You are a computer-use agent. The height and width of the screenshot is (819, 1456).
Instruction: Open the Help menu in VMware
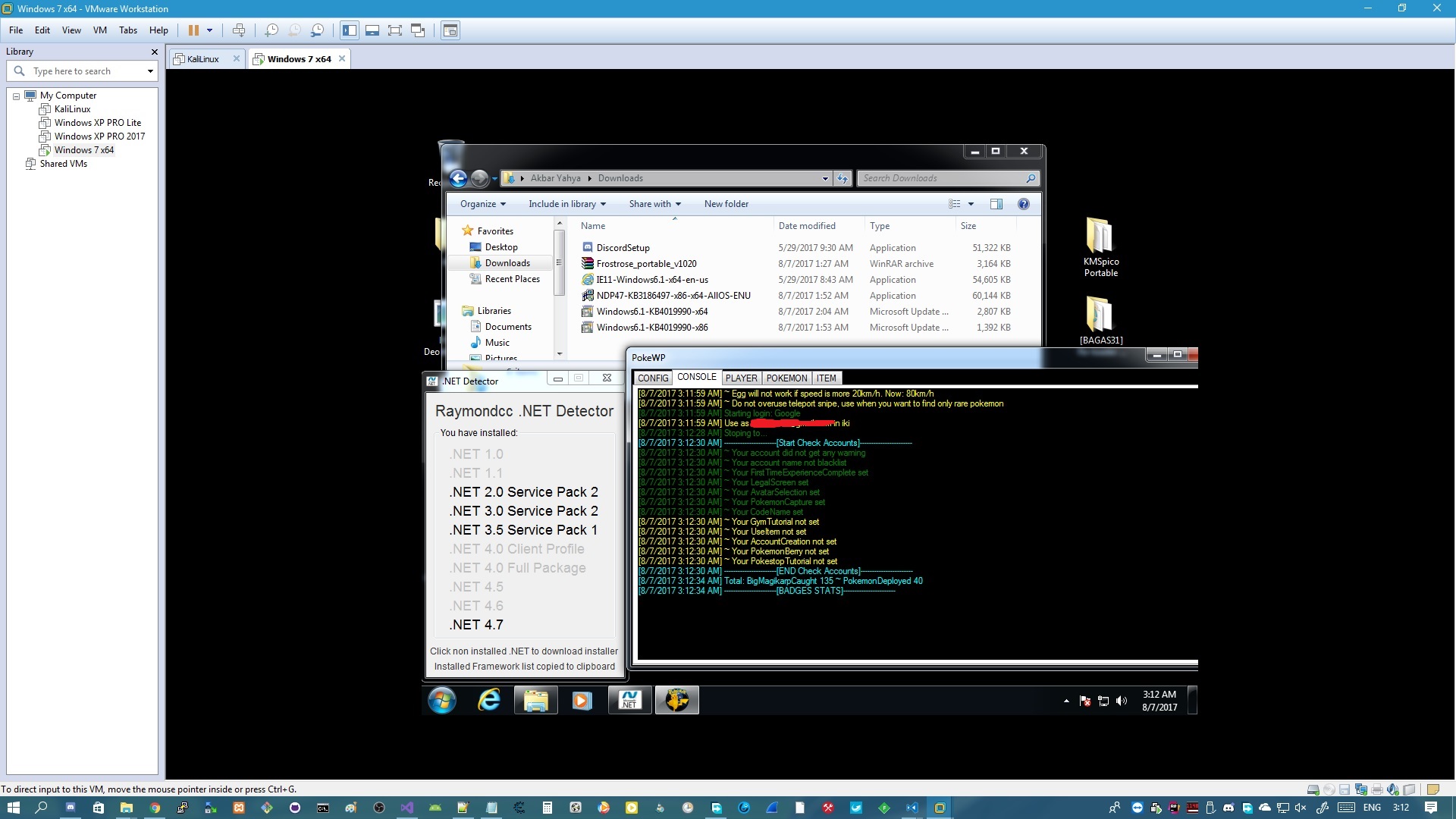[x=158, y=30]
